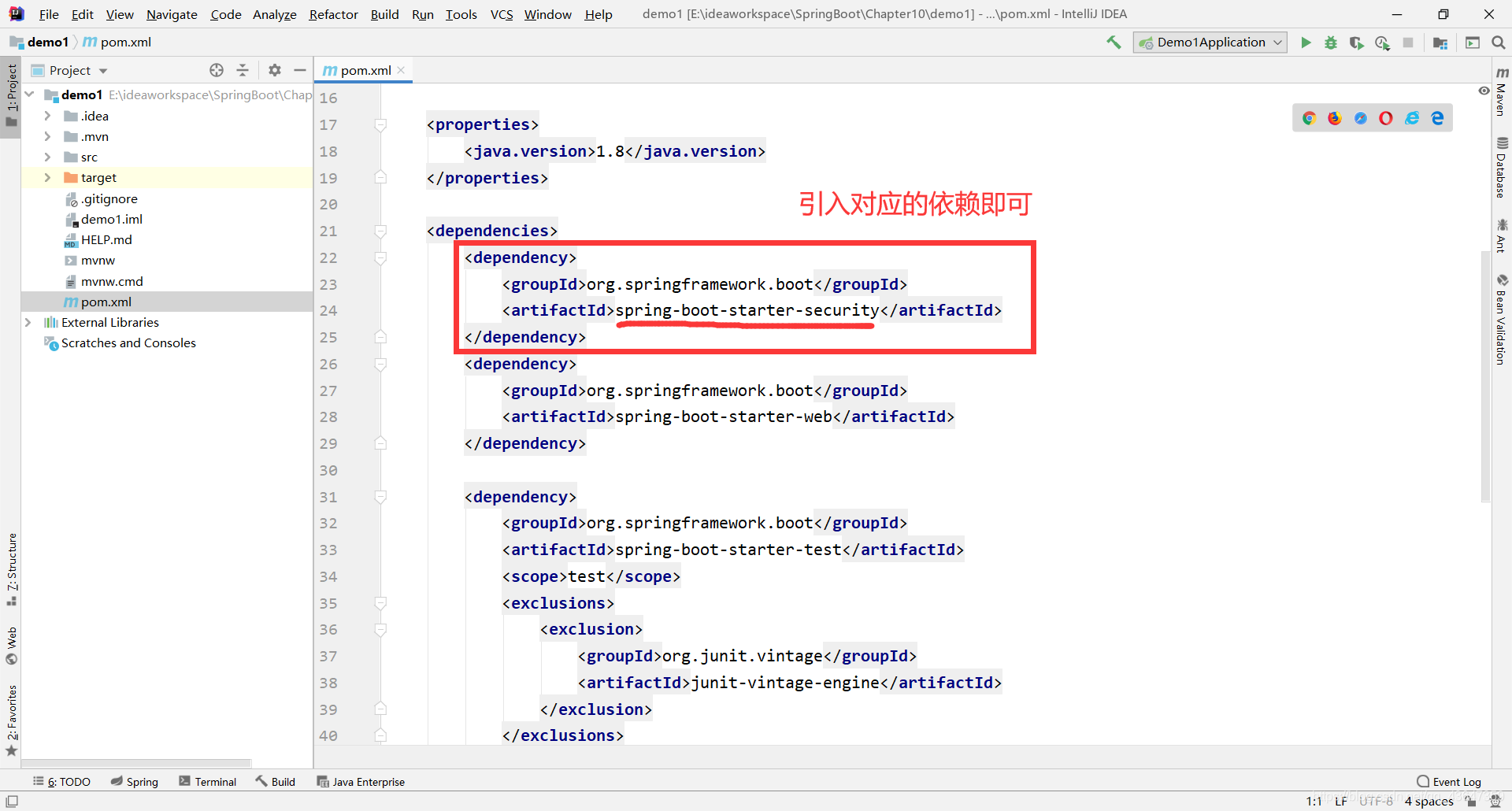Toggle the 1: Project tool window
Viewport: 1512px width, 811px height.
pos(11,96)
